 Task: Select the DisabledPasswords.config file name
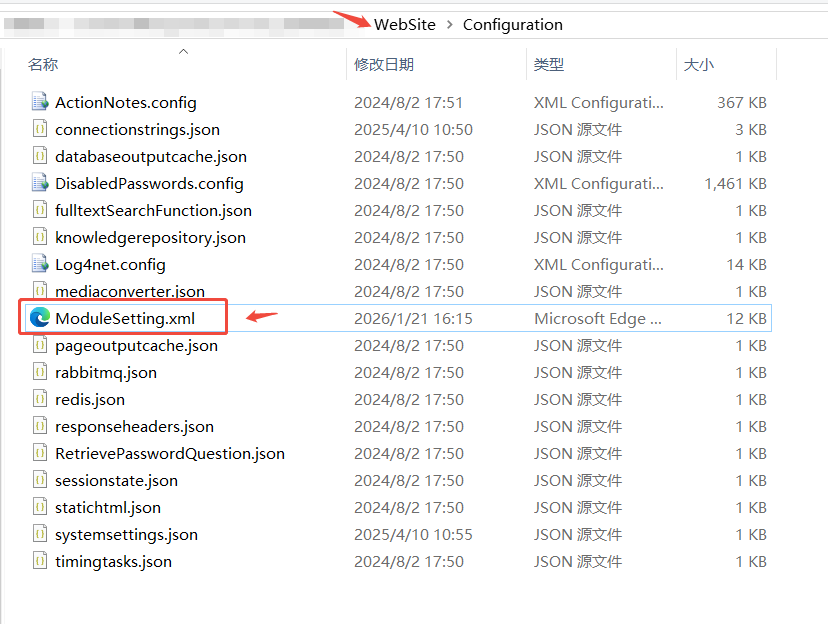149,183
